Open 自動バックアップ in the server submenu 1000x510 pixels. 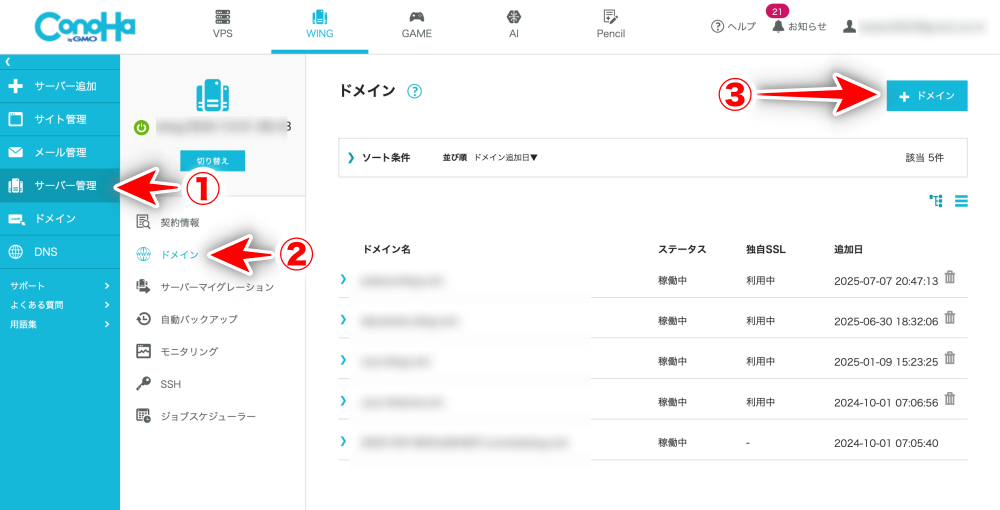click(198, 319)
